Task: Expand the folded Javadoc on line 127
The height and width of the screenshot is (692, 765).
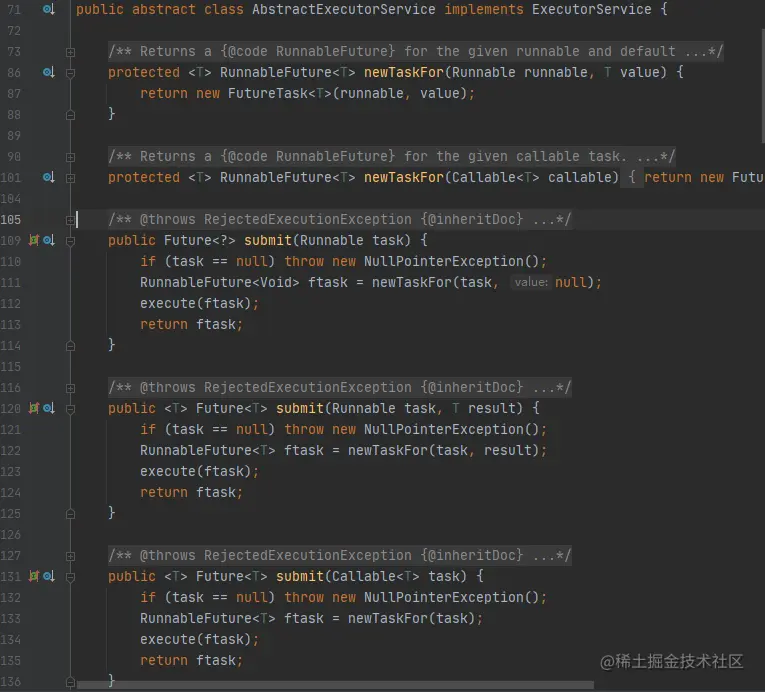Action: pos(70,556)
